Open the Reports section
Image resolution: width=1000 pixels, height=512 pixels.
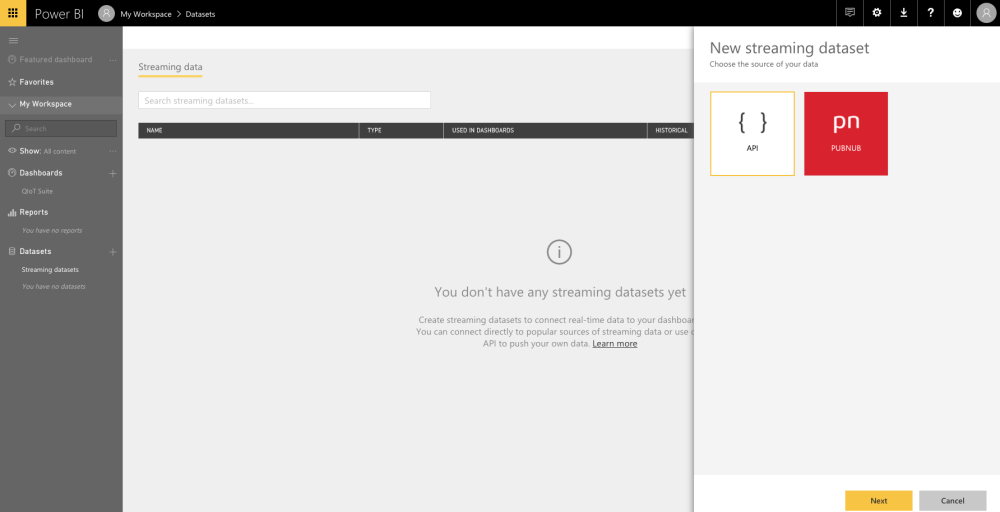pyautogui.click(x=33, y=212)
